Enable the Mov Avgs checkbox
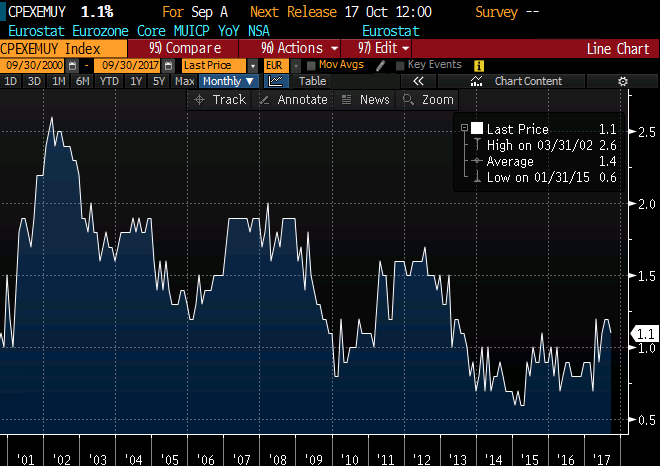 (x=311, y=65)
